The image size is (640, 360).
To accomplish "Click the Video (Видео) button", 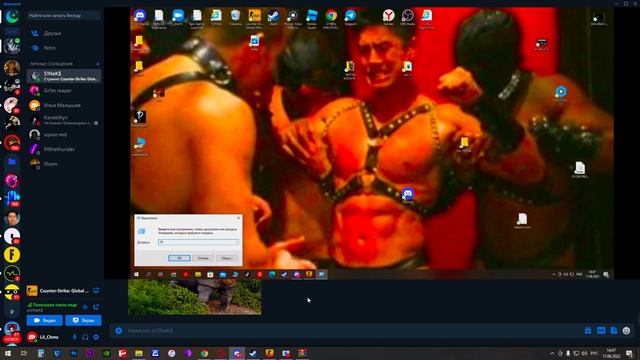I will pyautogui.click(x=44, y=320).
